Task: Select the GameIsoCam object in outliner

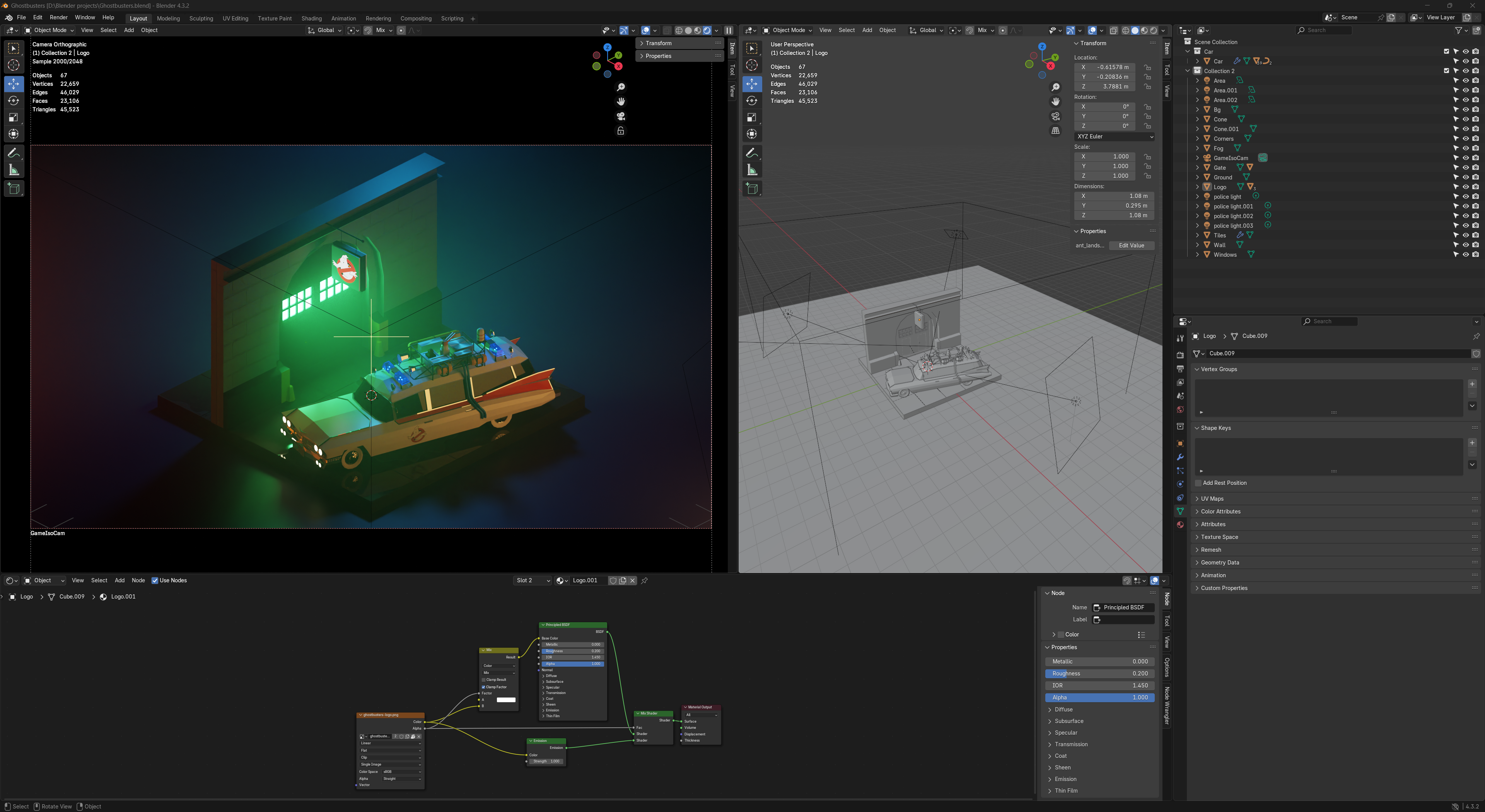Action: pos(1230,158)
